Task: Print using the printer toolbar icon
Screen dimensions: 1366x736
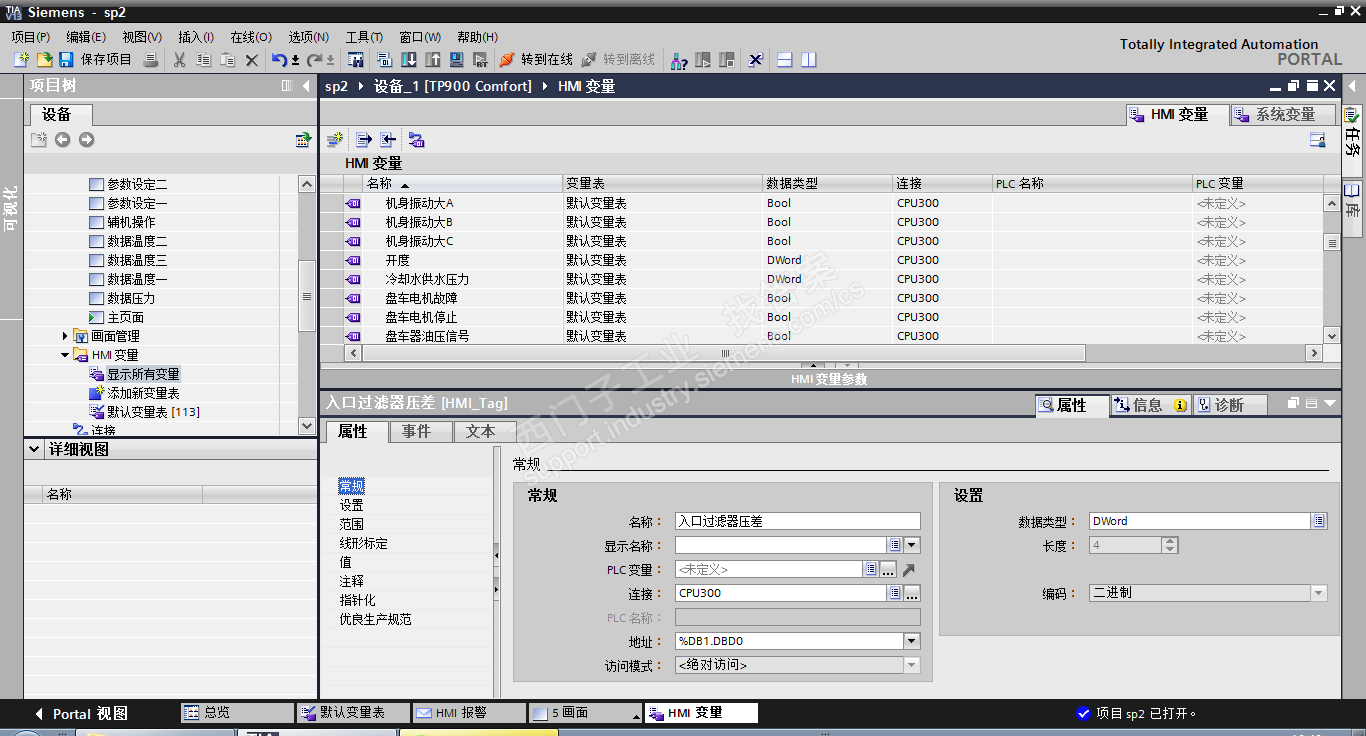Action: (151, 60)
